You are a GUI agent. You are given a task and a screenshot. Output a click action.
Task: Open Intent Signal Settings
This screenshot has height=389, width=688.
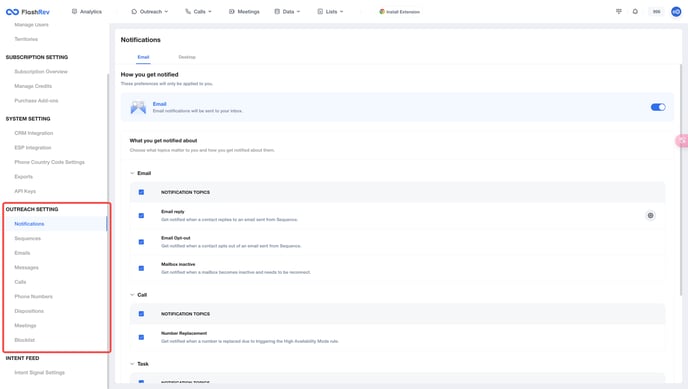pos(39,372)
